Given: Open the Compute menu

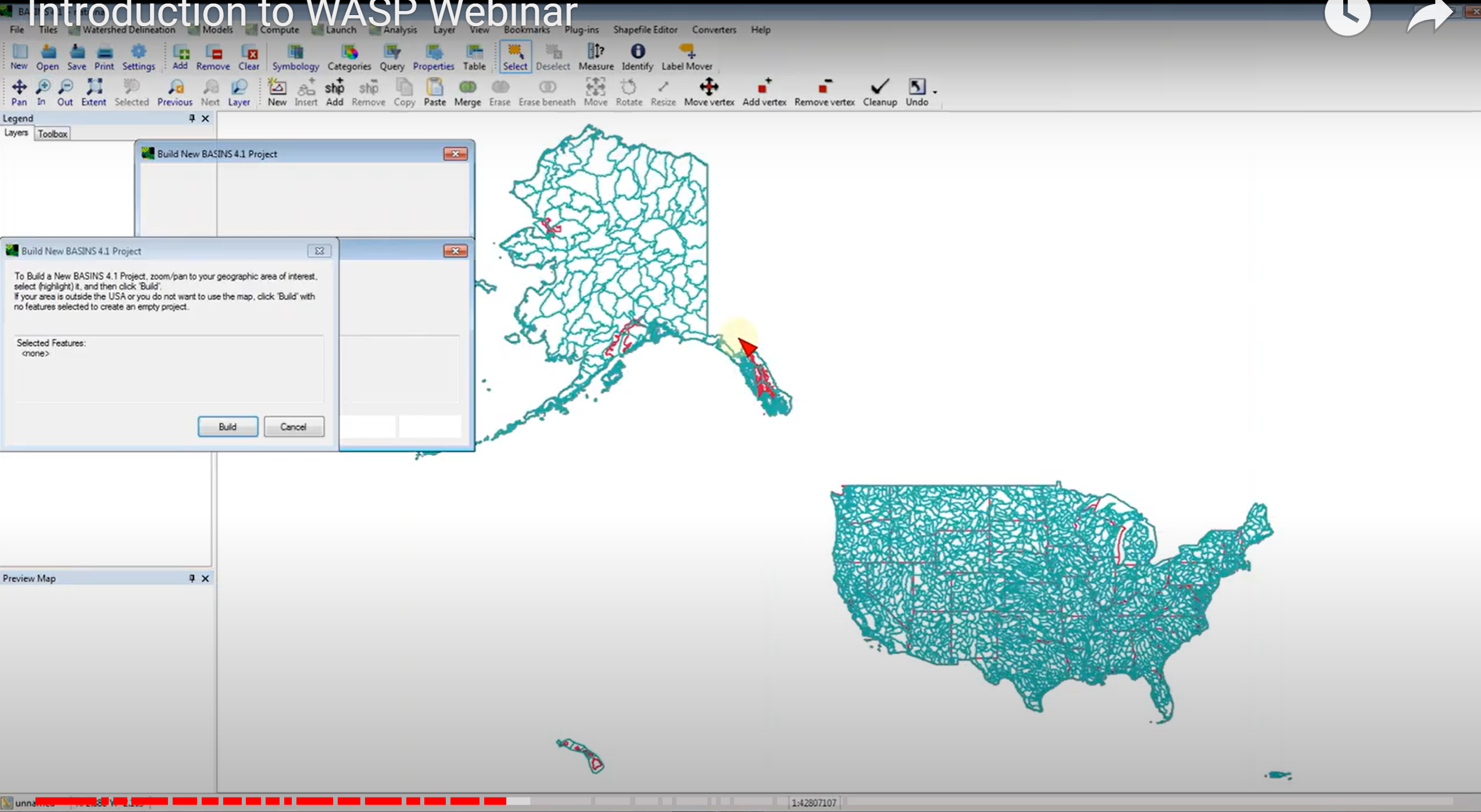Looking at the screenshot, I should click(x=273, y=30).
